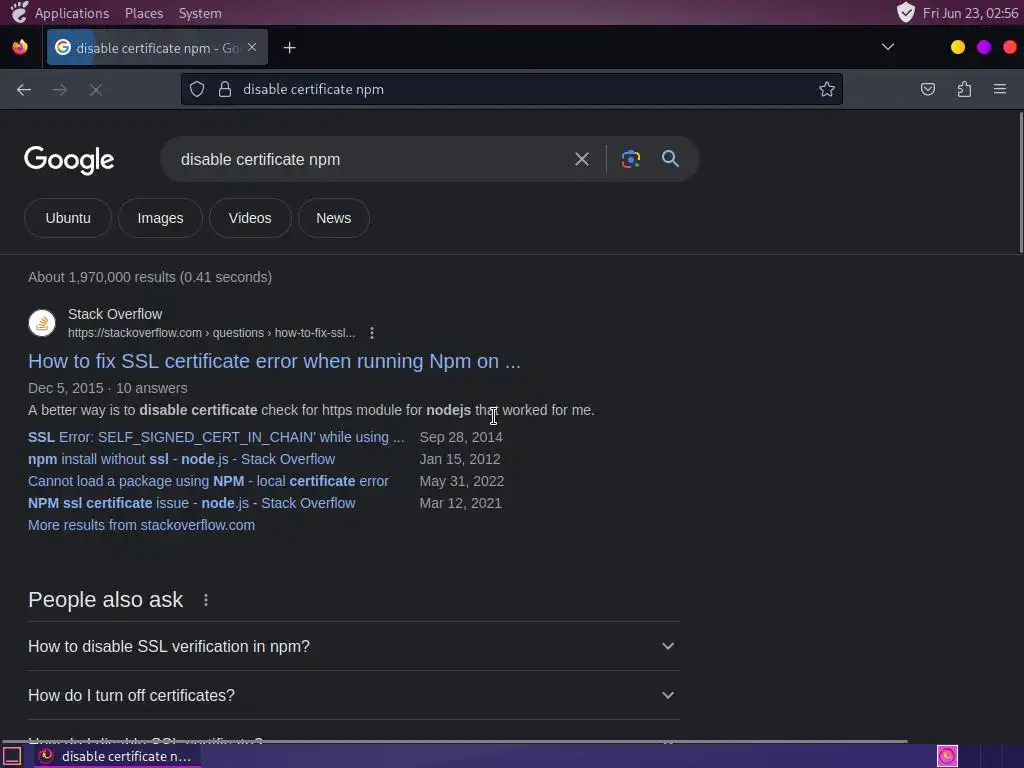Click the stackoverflow.com breadcrumb URL

(x=212, y=333)
